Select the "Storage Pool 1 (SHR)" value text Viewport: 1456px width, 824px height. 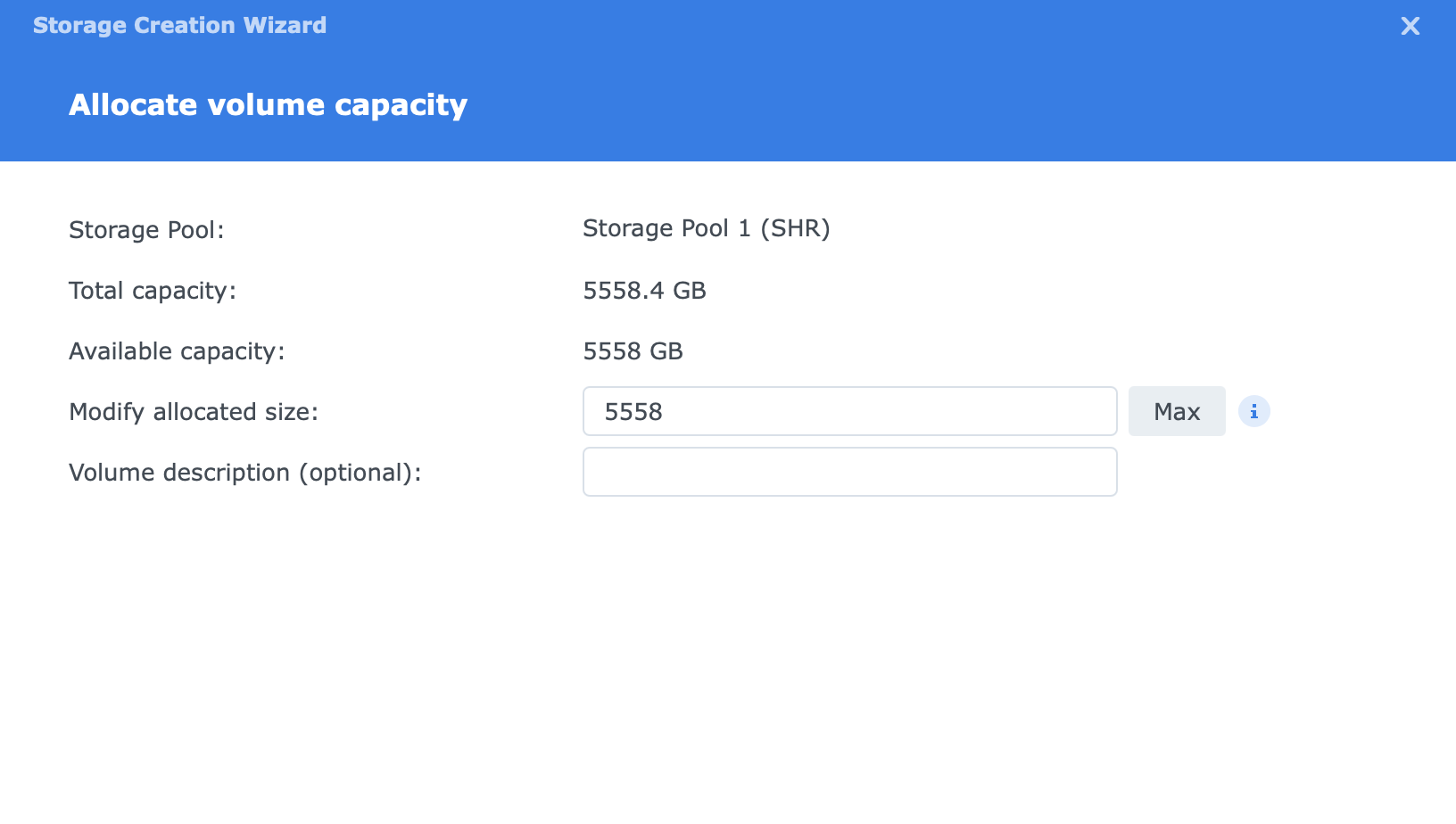pyautogui.click(x=706, y=228)
